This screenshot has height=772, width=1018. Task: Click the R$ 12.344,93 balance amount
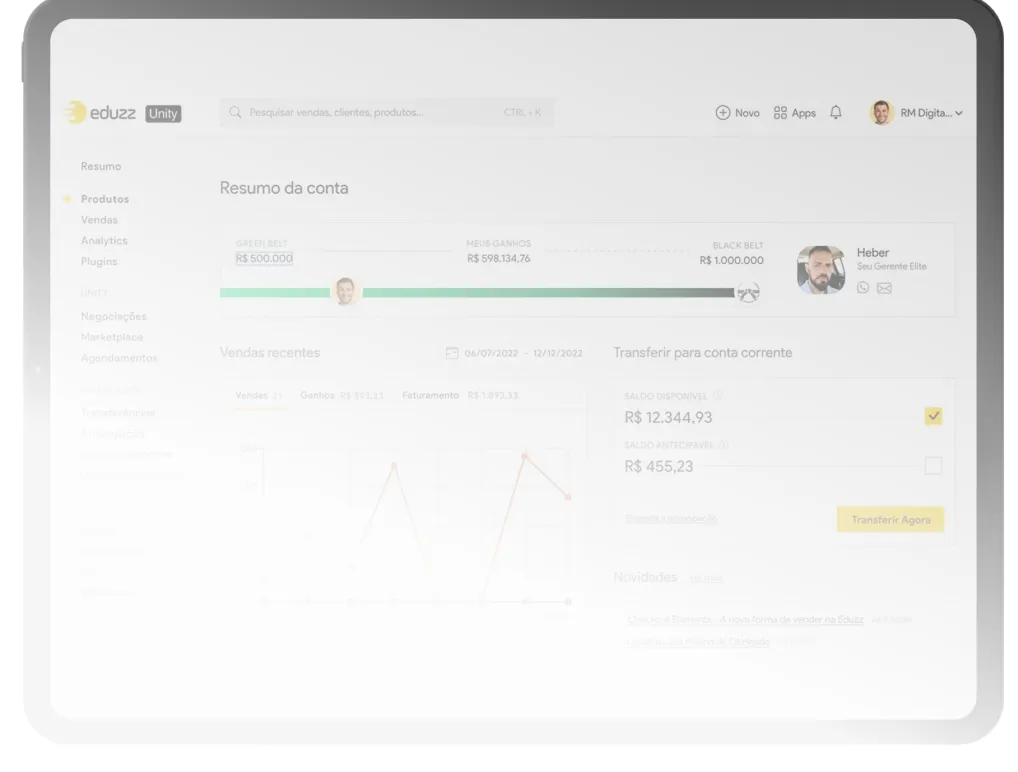click(x=668, y=417)
